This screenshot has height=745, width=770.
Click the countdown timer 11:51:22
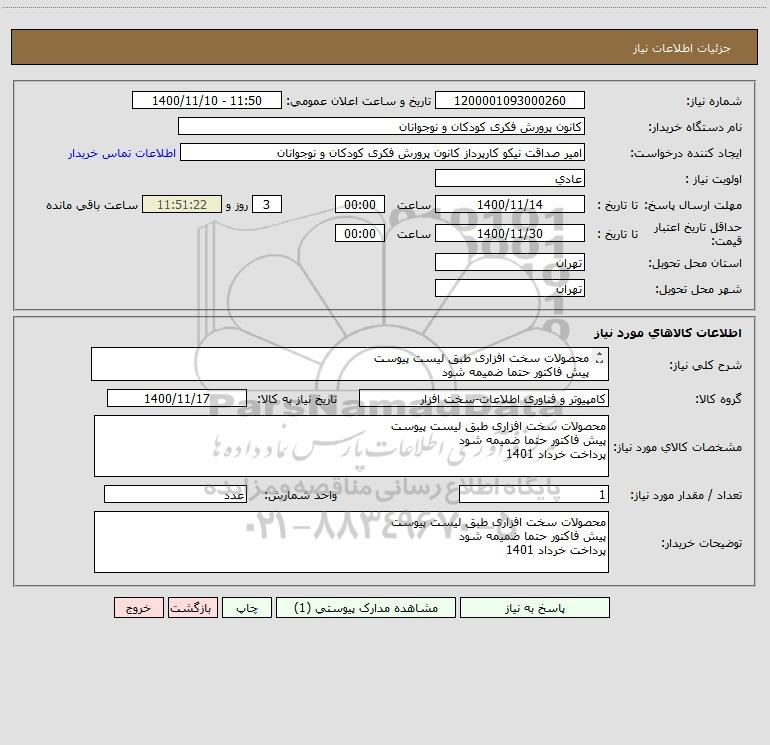click(182, 204)
